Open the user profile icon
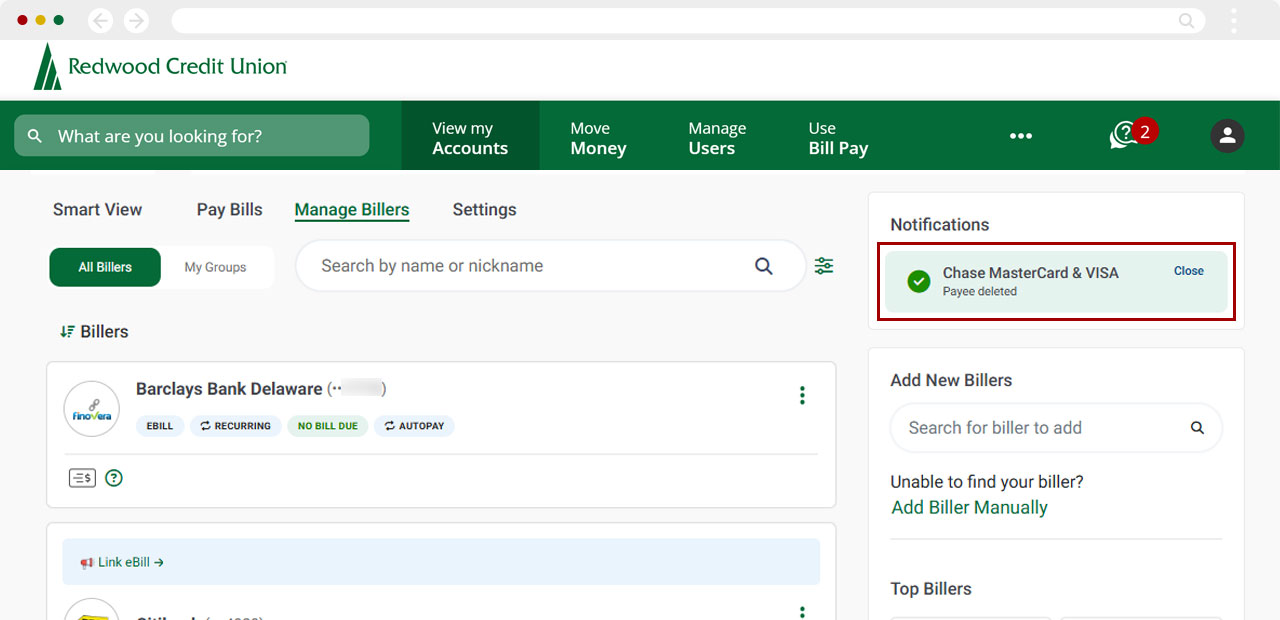The image size is (1280, 620). pyautogui.click(x=1227, y=135)
